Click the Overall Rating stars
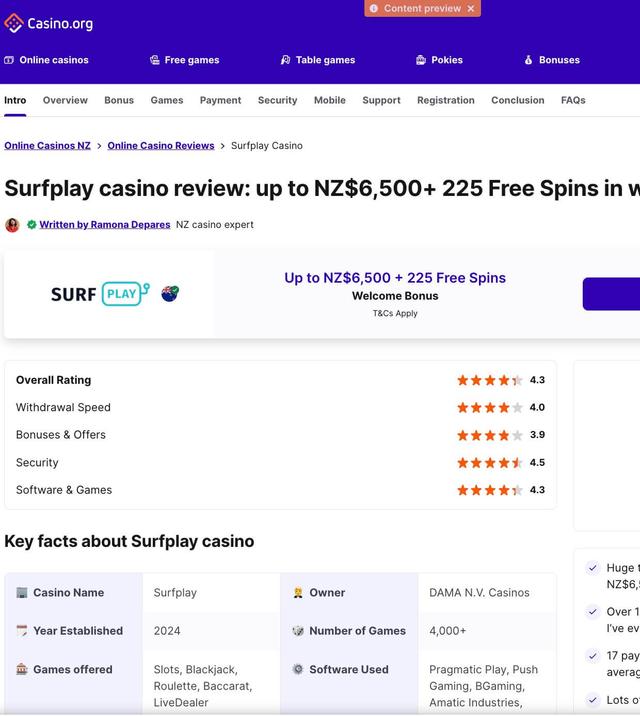 click(489, 380)
